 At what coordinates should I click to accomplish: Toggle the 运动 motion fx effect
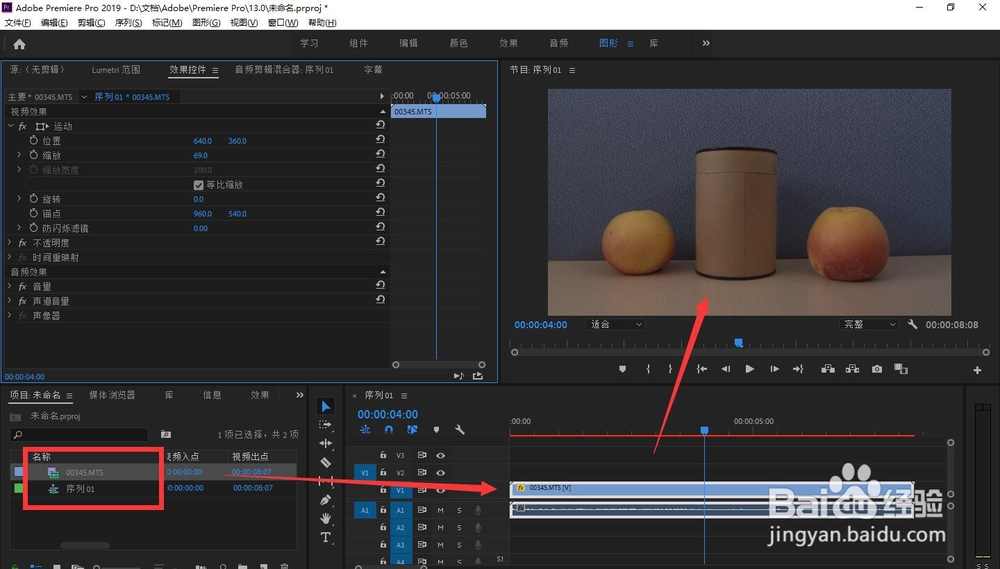(22, 126)
